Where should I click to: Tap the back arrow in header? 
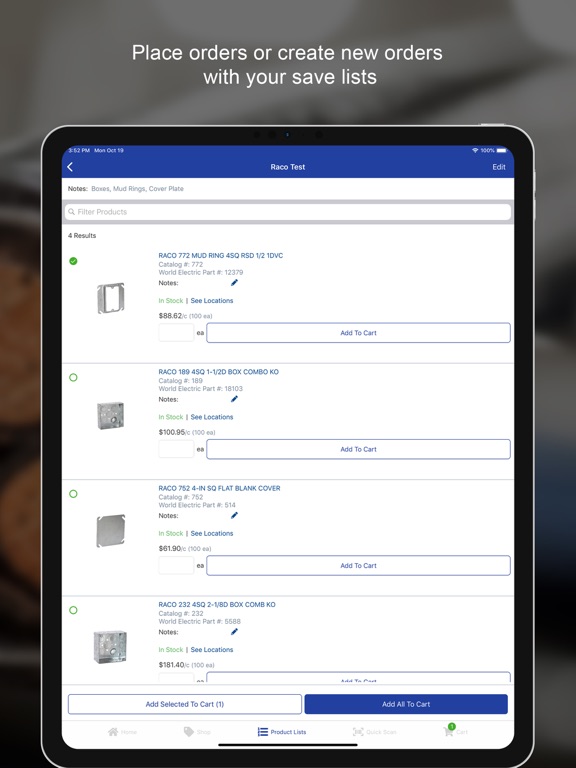coord(70,167)
